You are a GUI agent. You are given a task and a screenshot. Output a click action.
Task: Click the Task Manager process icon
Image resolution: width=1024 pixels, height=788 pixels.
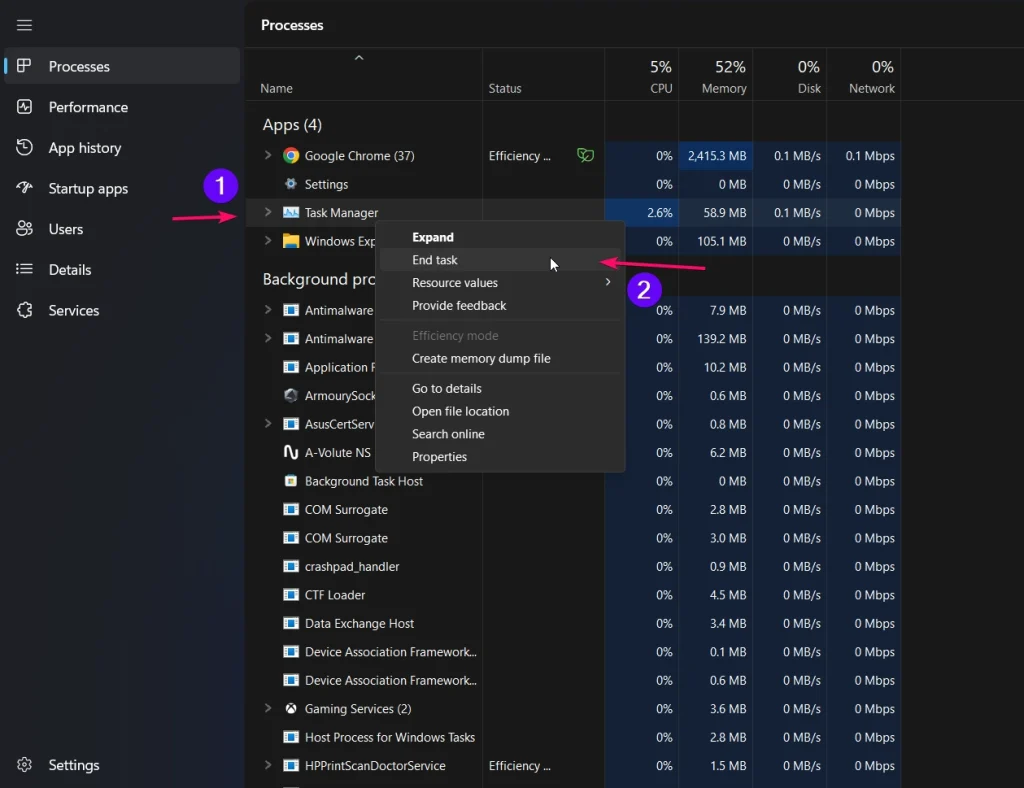291,212
